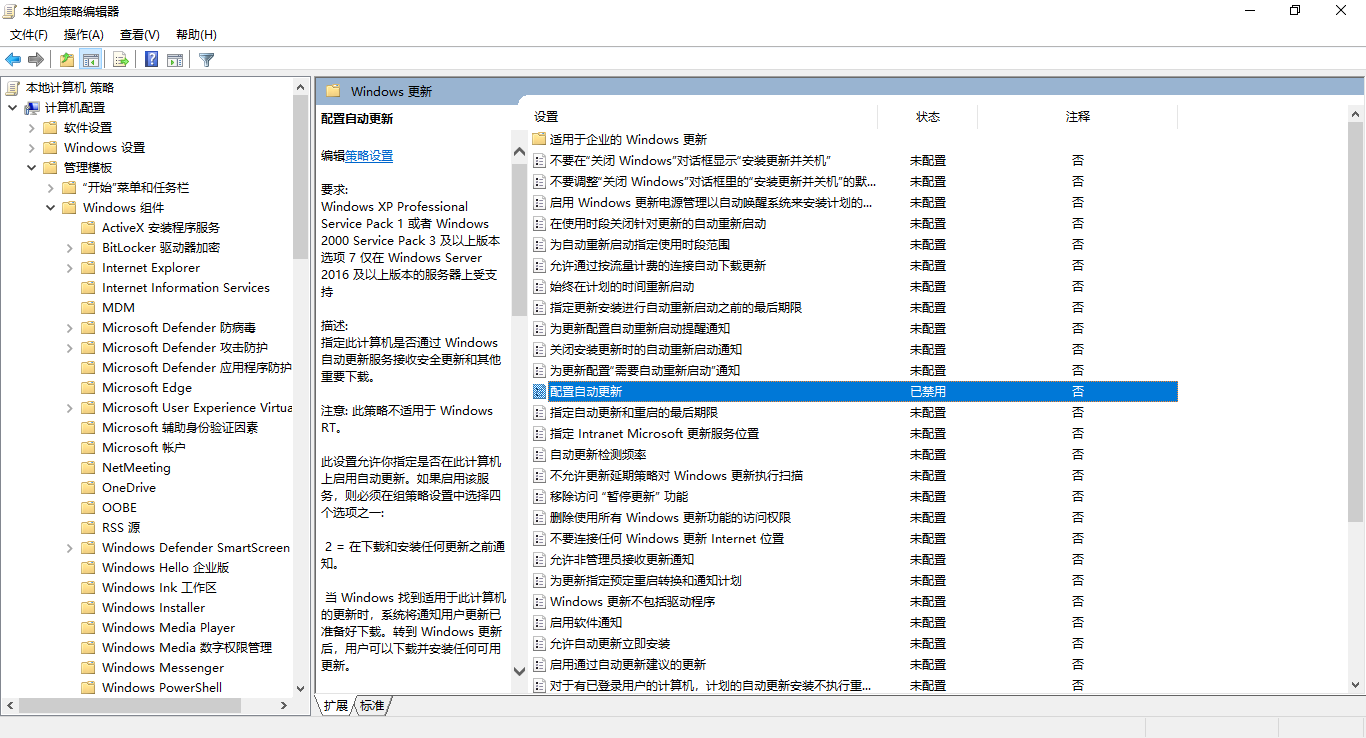
Task: Click policy icon of 配置自动更新 row
Action: [540, 391]
